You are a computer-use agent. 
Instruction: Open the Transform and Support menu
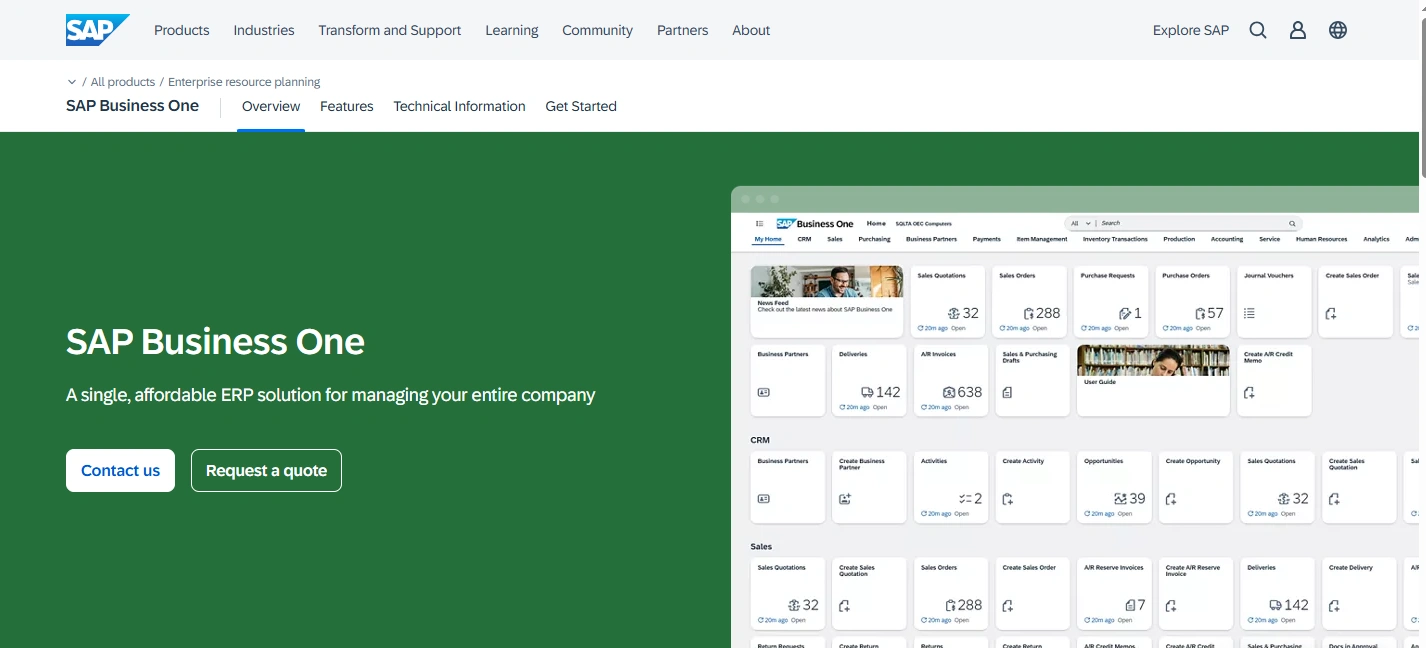[390, 30]
